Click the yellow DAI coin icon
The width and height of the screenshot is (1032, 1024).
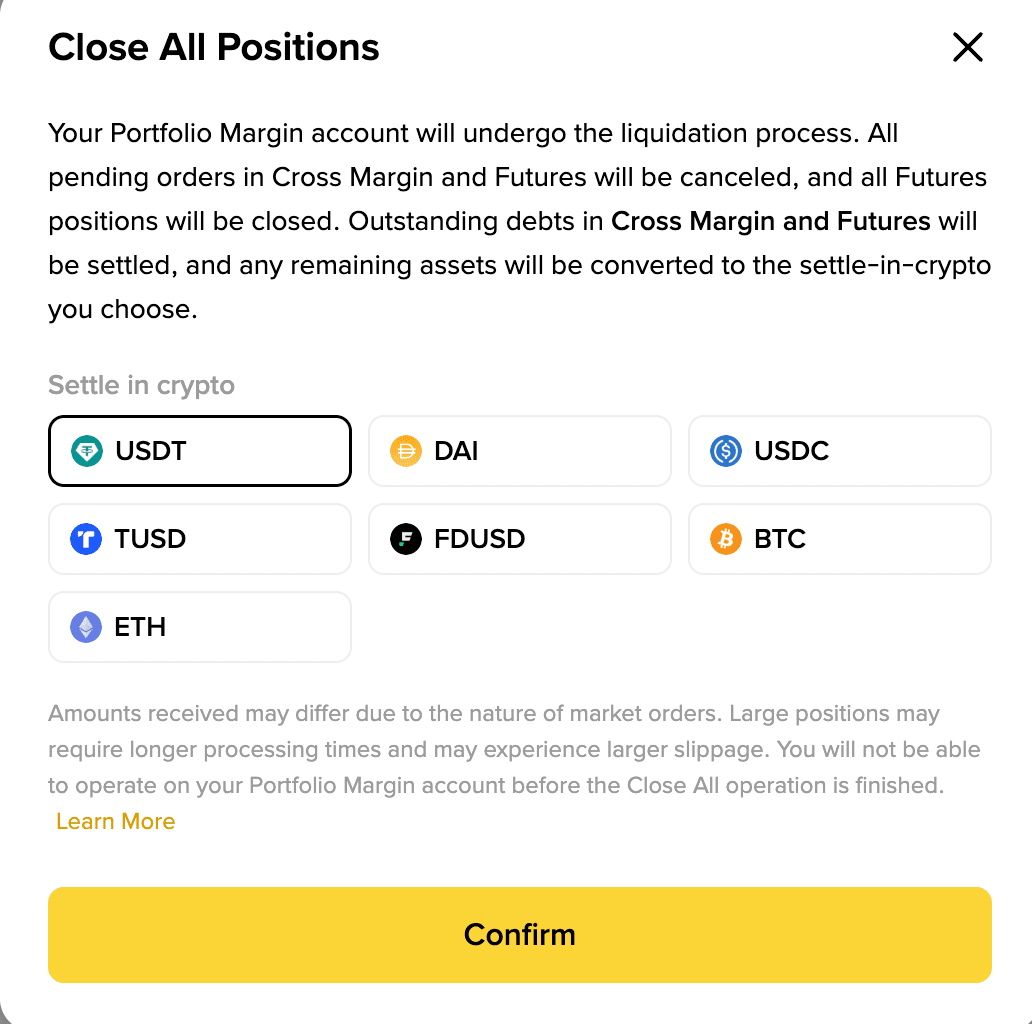coord(406,451)
